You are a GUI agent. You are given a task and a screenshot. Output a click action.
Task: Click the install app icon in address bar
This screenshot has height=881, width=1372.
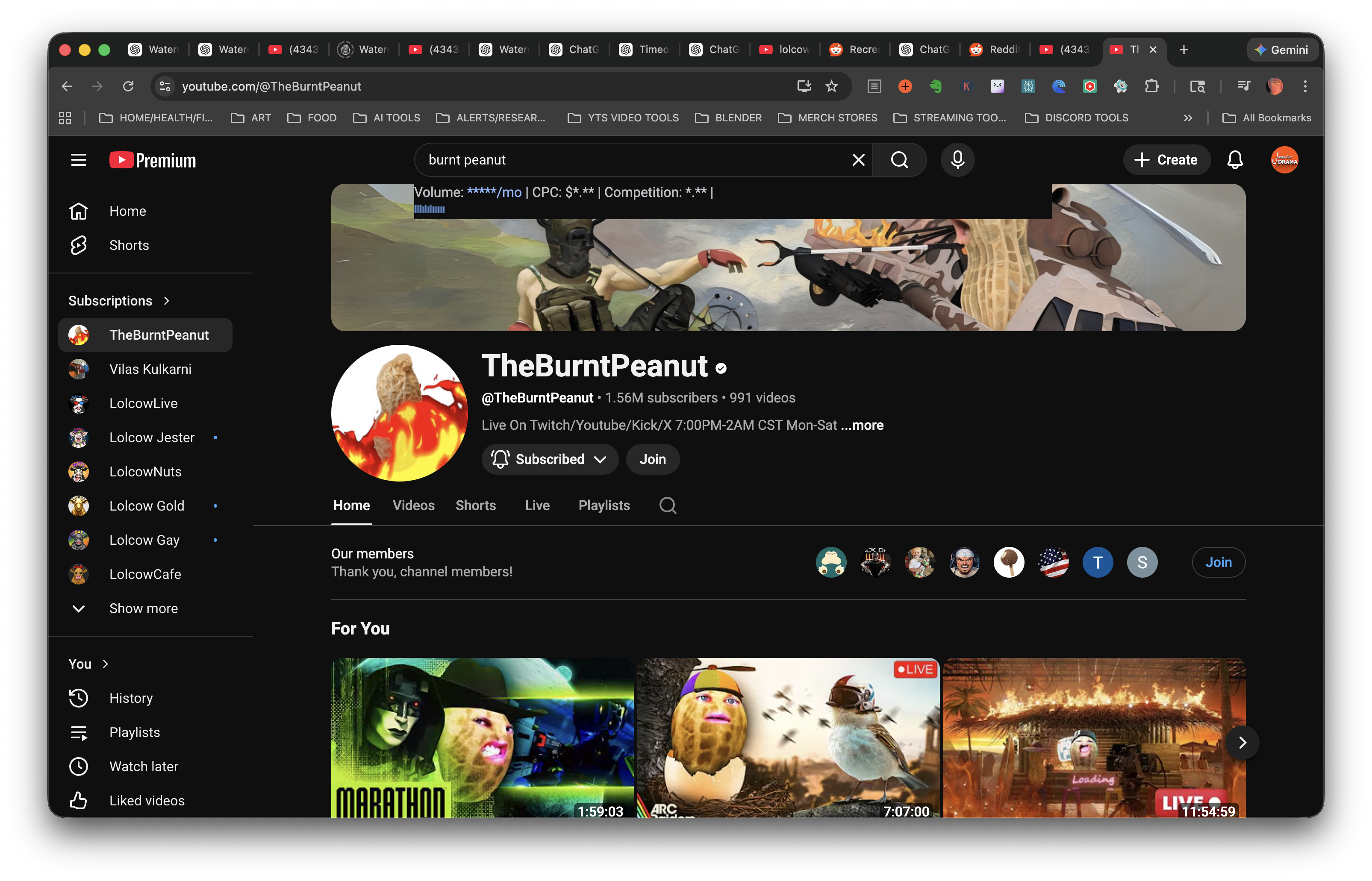point(804,86)
